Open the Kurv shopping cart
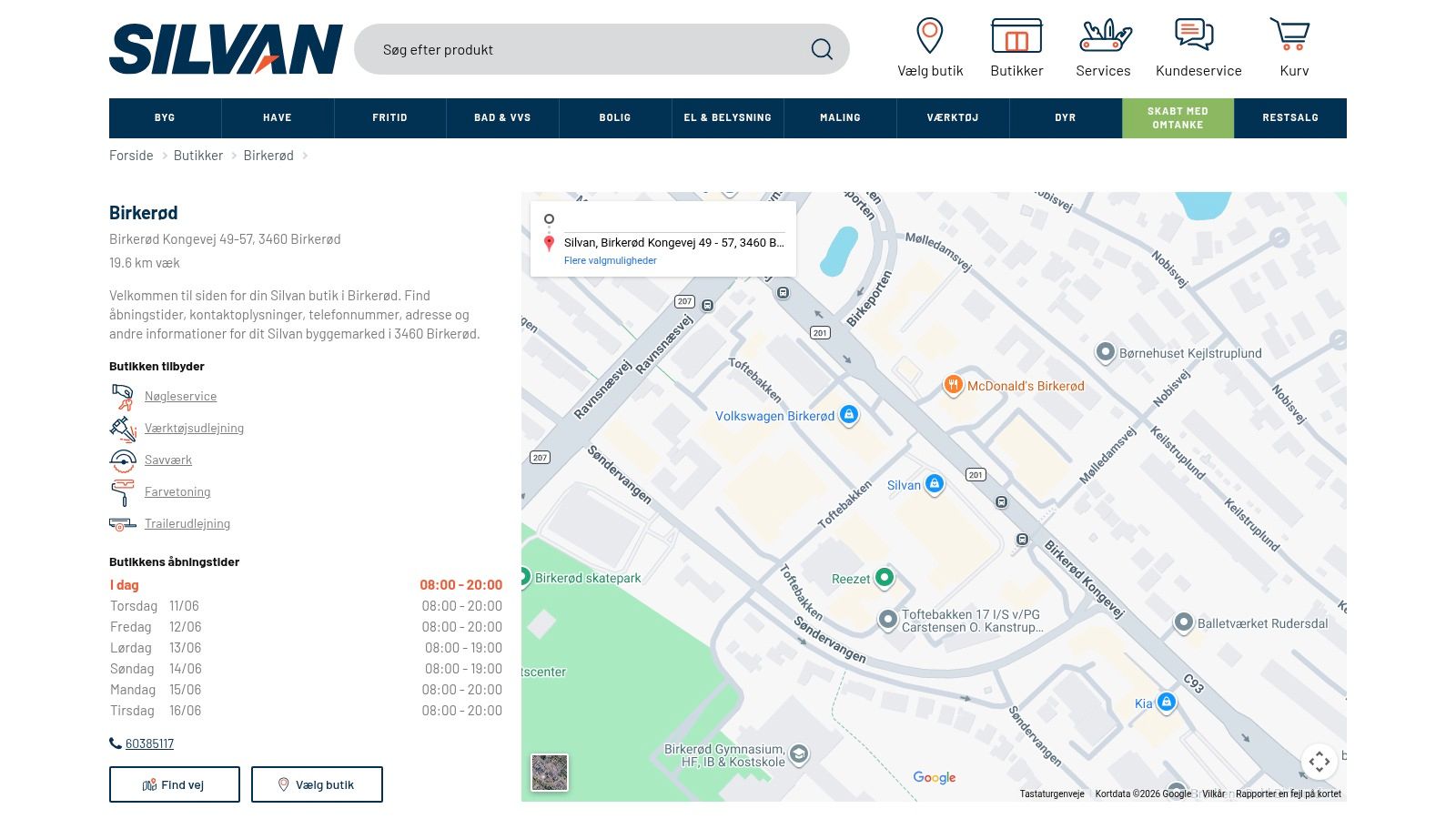The height and width of the screenshot is (819, 1456). point(1290,35)
